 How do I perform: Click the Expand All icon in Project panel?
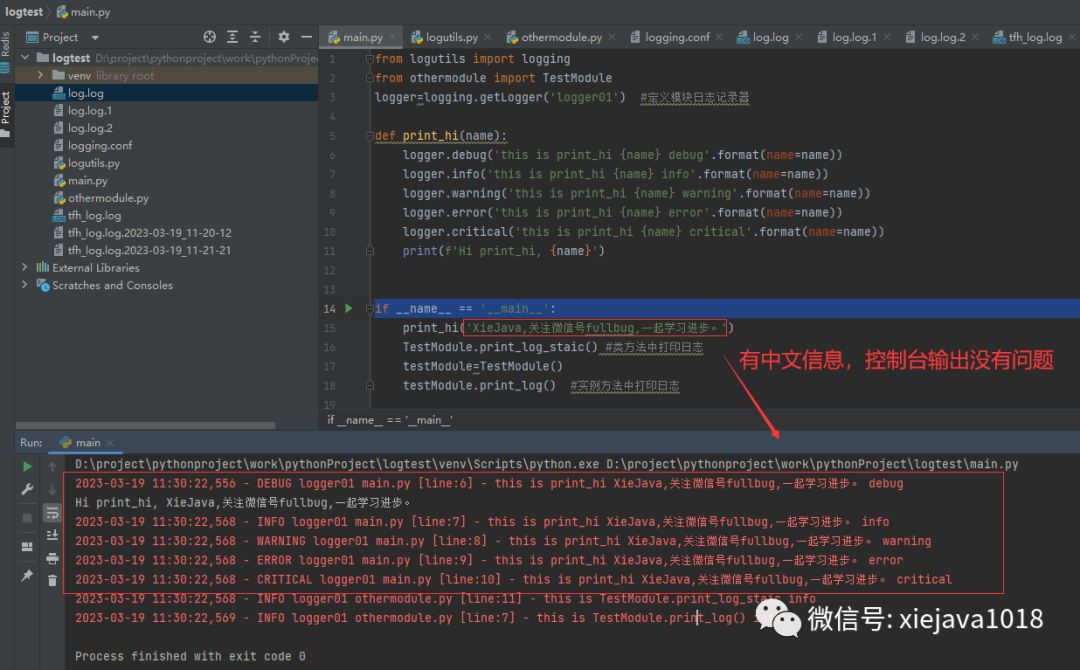pos(232,37)
